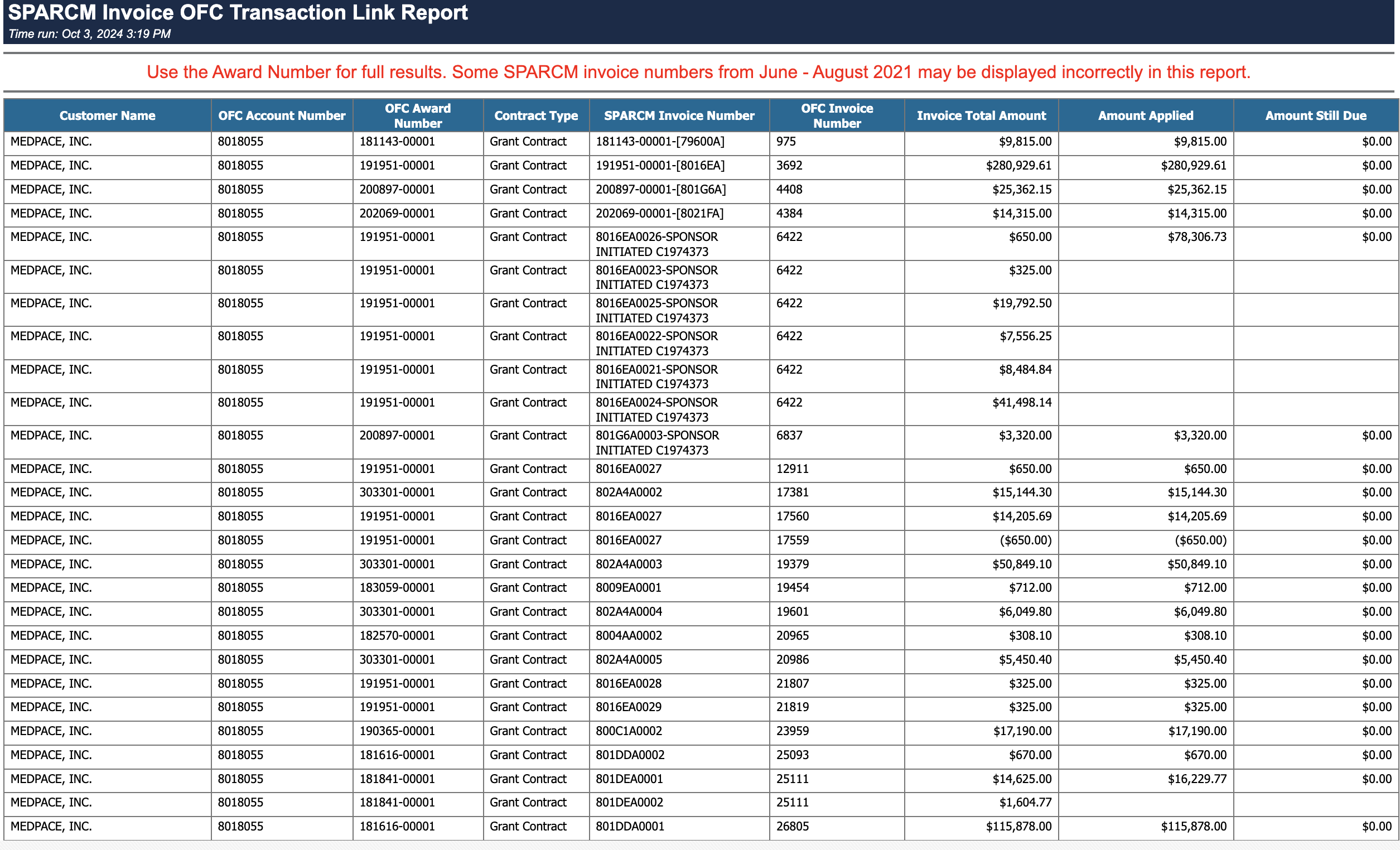Click the $280,929.61 invoice total amount
The image size is (1400, 850).
click(x=1018, y=165)
